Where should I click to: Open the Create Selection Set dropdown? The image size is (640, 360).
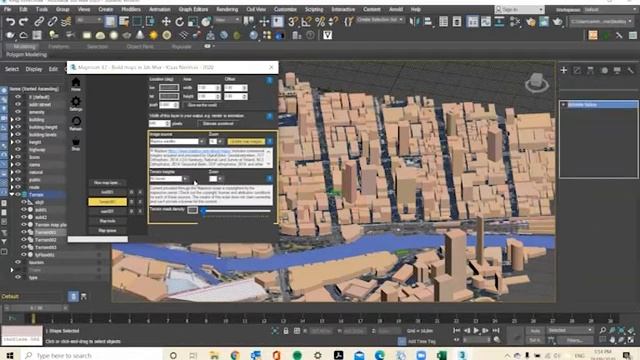(380, 20)
